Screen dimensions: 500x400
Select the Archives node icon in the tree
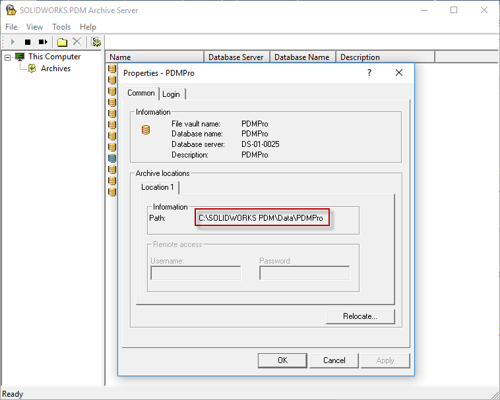pos(32,69)
